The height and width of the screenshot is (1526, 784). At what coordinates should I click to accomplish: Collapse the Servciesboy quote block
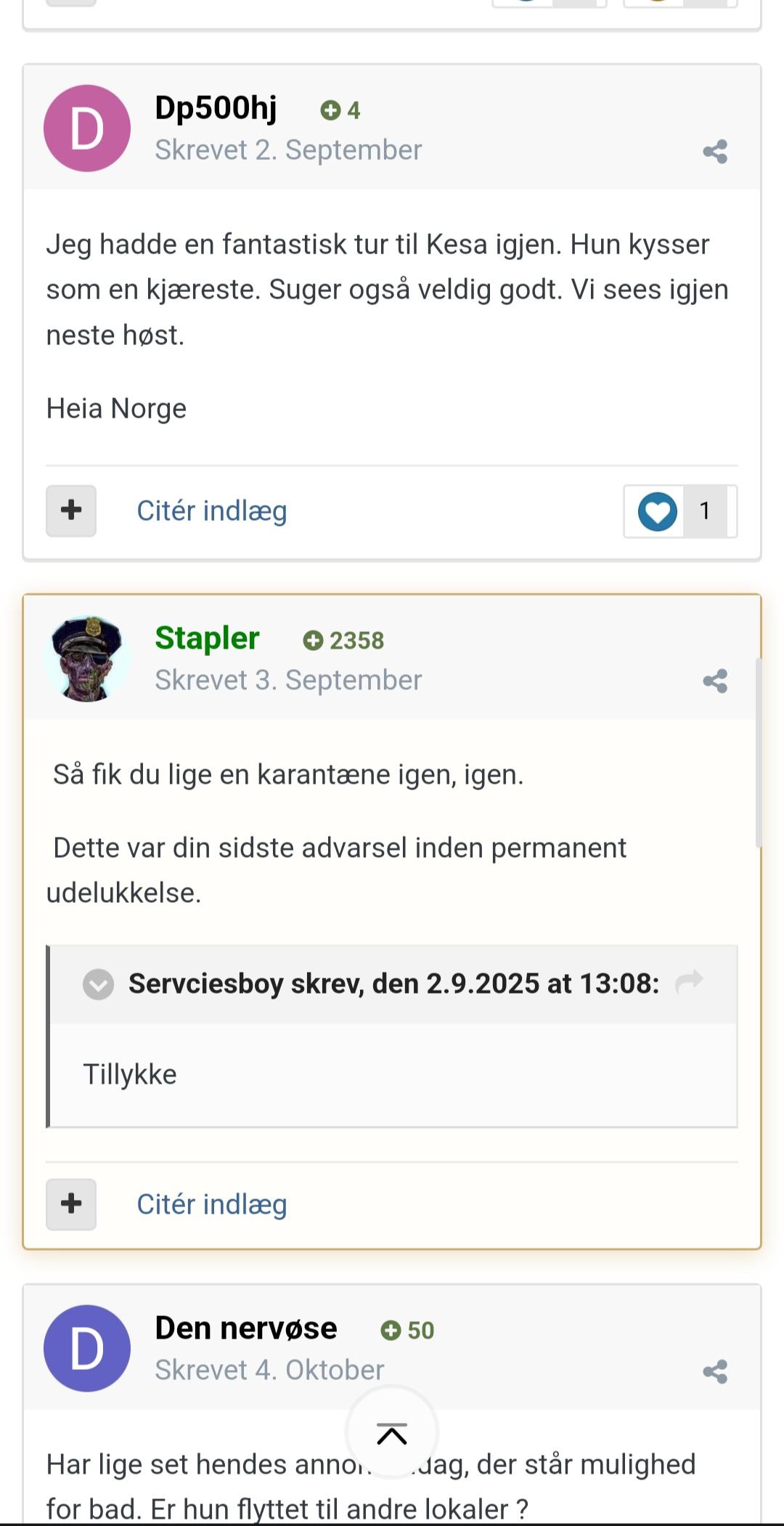(x=99, y=984)
